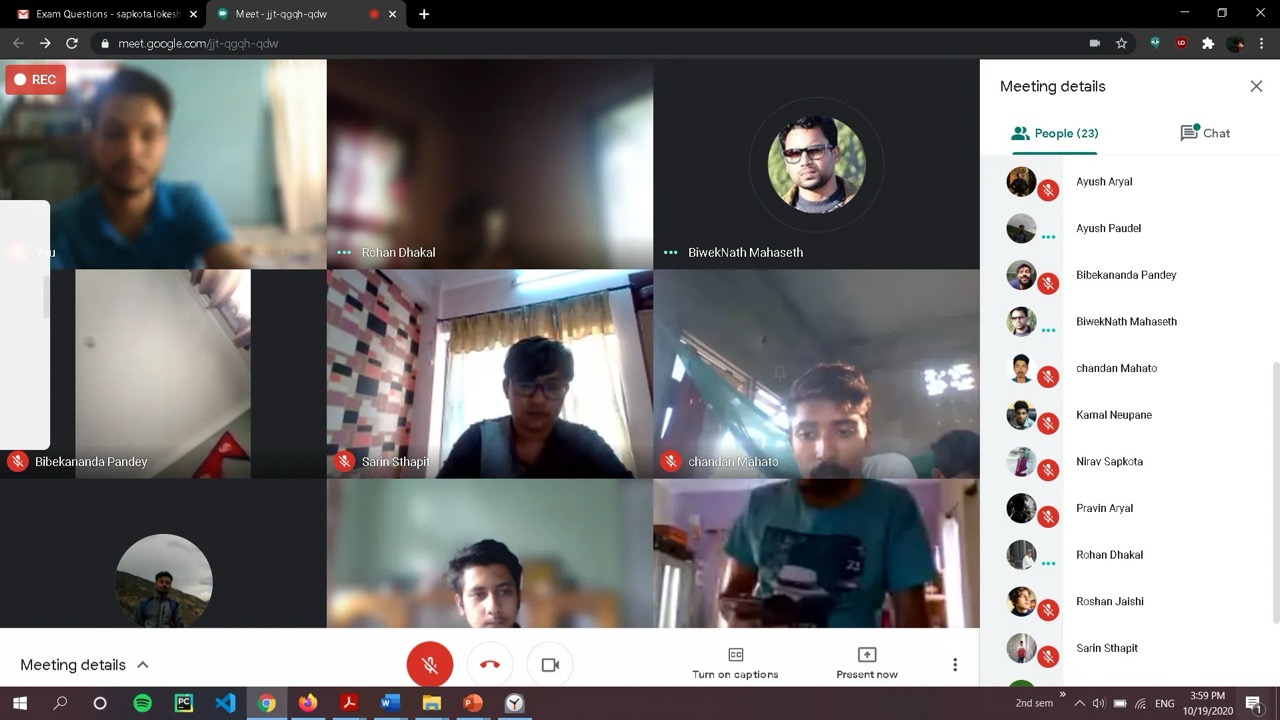Turn on captions
The height and width of the screenshot is (720, 1280).
(x=735, y=663)
